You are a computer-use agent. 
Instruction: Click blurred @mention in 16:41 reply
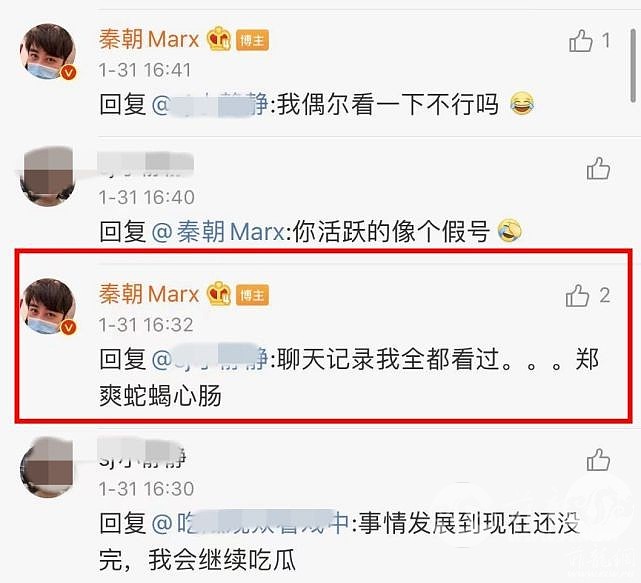(x=210, y=105)
